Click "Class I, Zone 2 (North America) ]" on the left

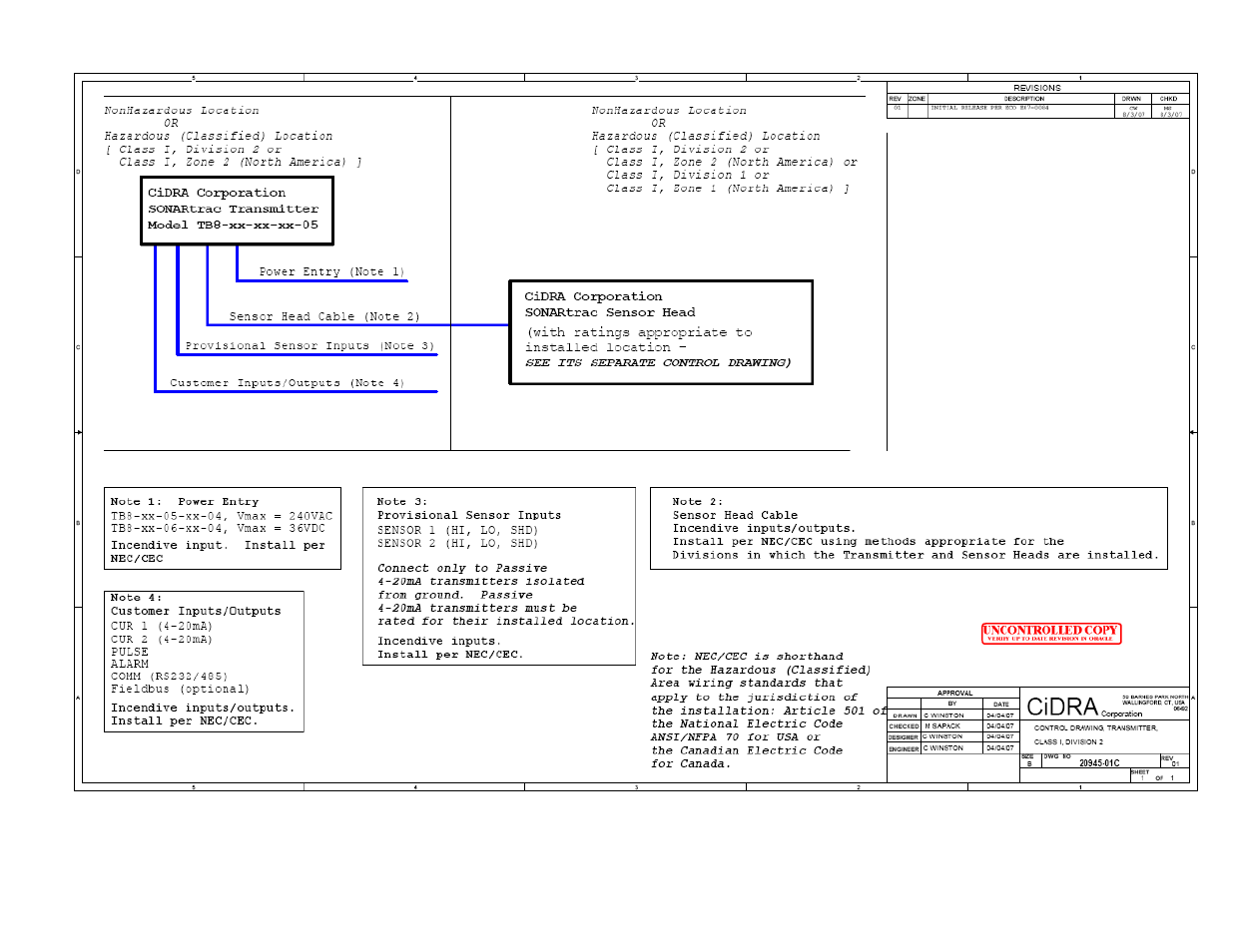click(x=241, y=163)
